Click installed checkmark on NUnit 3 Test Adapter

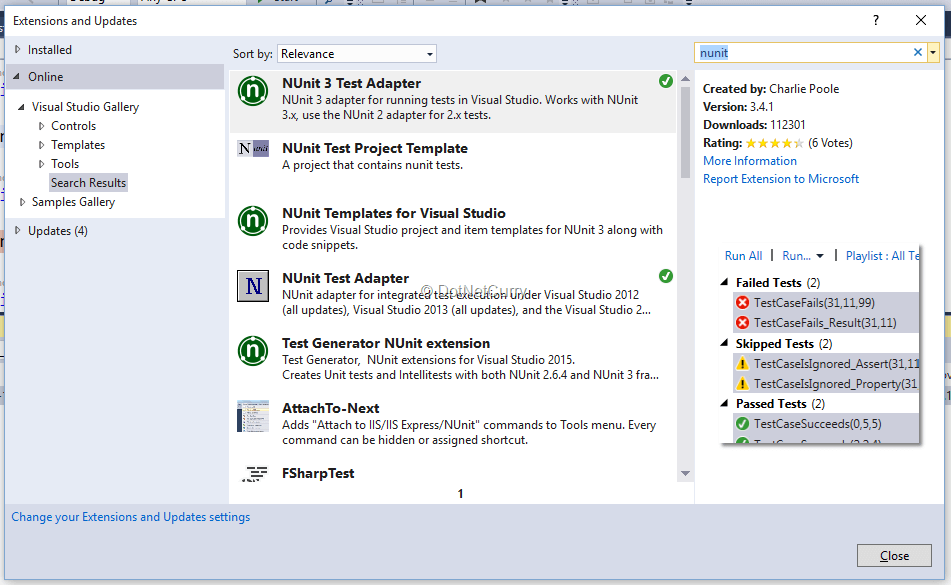point(666,81)
